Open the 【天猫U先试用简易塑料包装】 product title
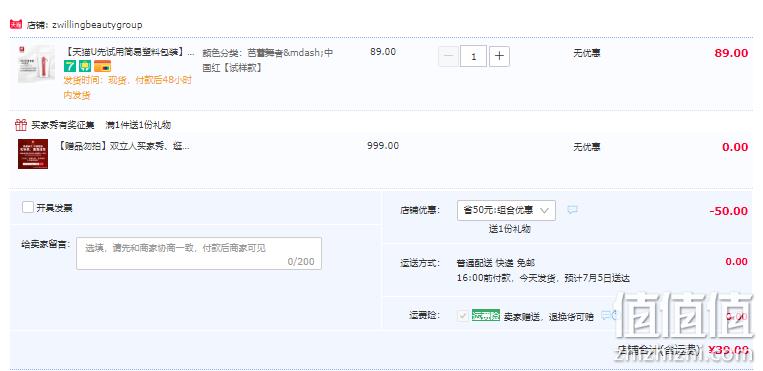The height and width of the screenshot is (371, 763). pyautogui.click(x=129, y=52)
